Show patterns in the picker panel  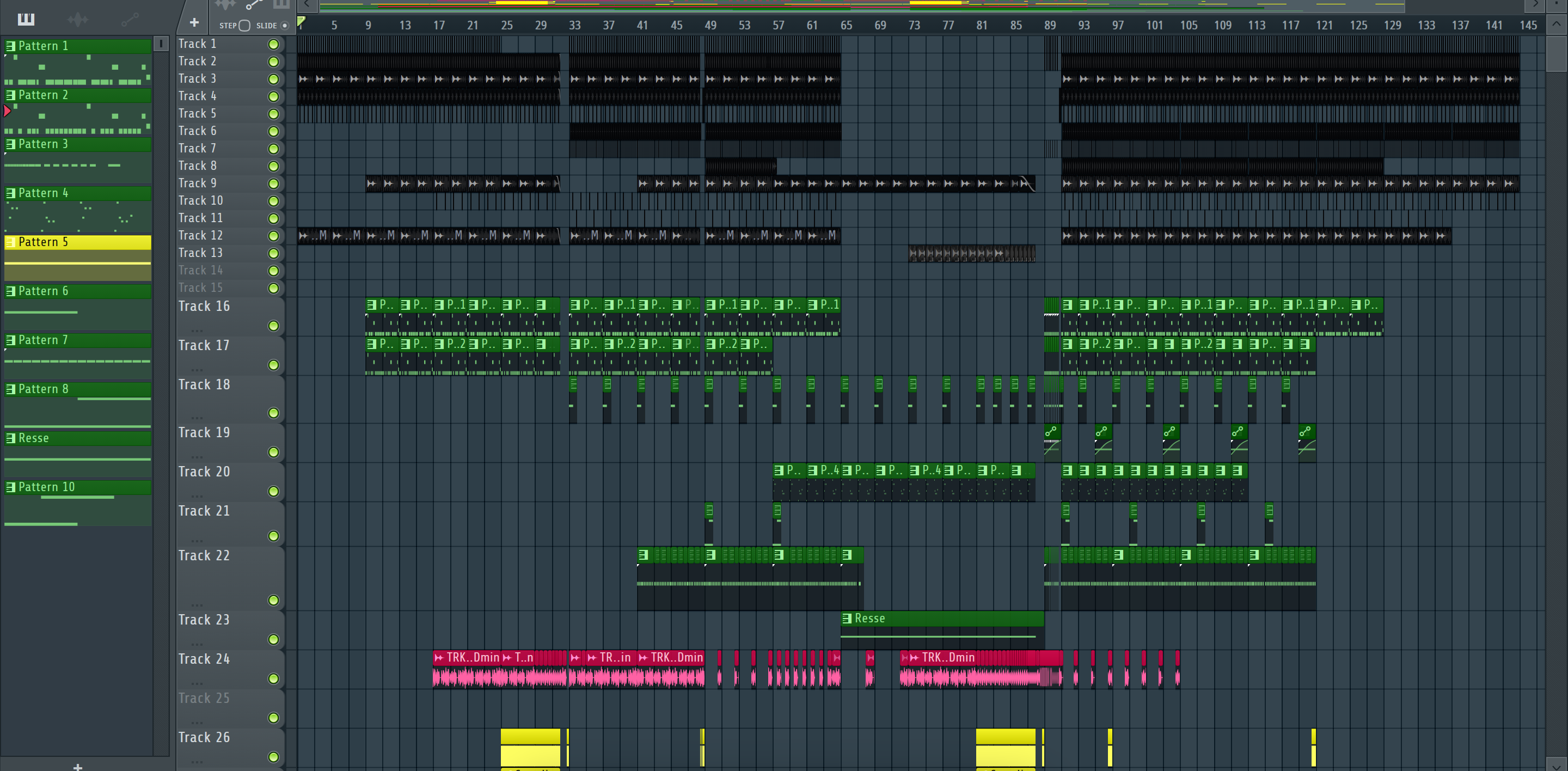(x=26, y=20)
